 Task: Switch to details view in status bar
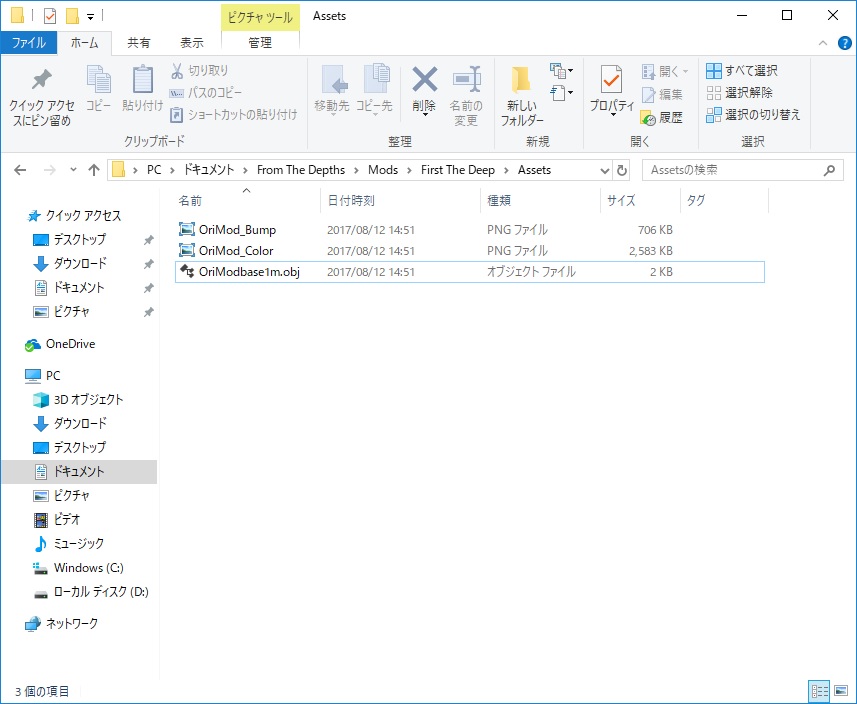820,691
